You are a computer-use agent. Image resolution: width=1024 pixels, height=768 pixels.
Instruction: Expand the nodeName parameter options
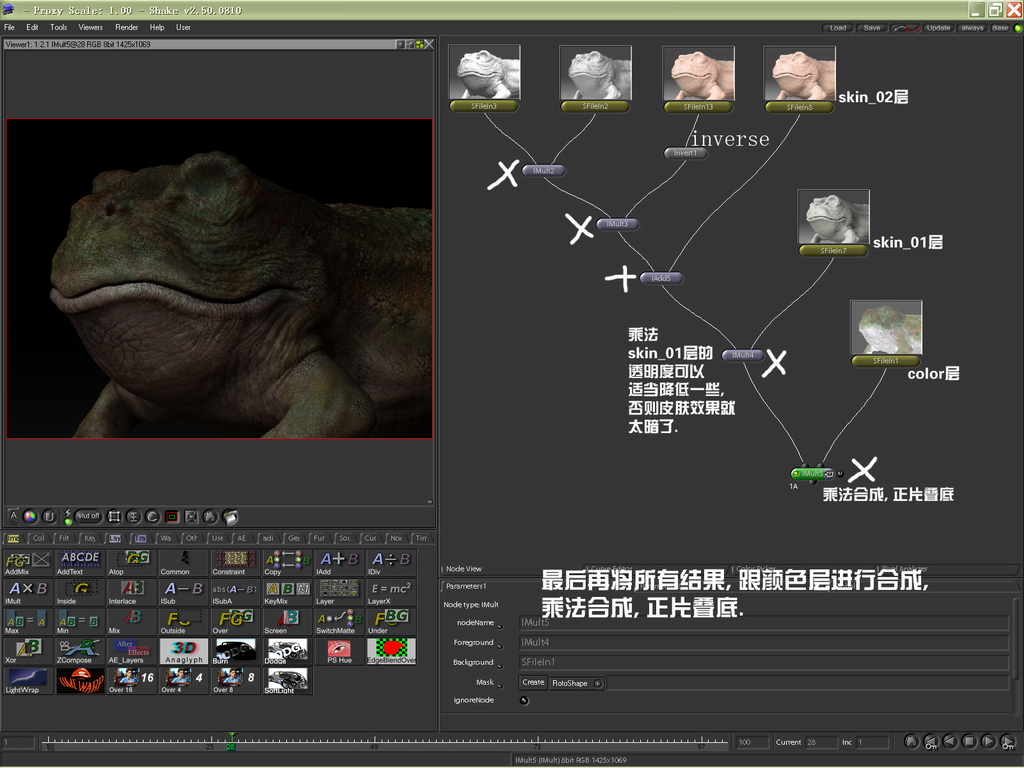(500, 626)
